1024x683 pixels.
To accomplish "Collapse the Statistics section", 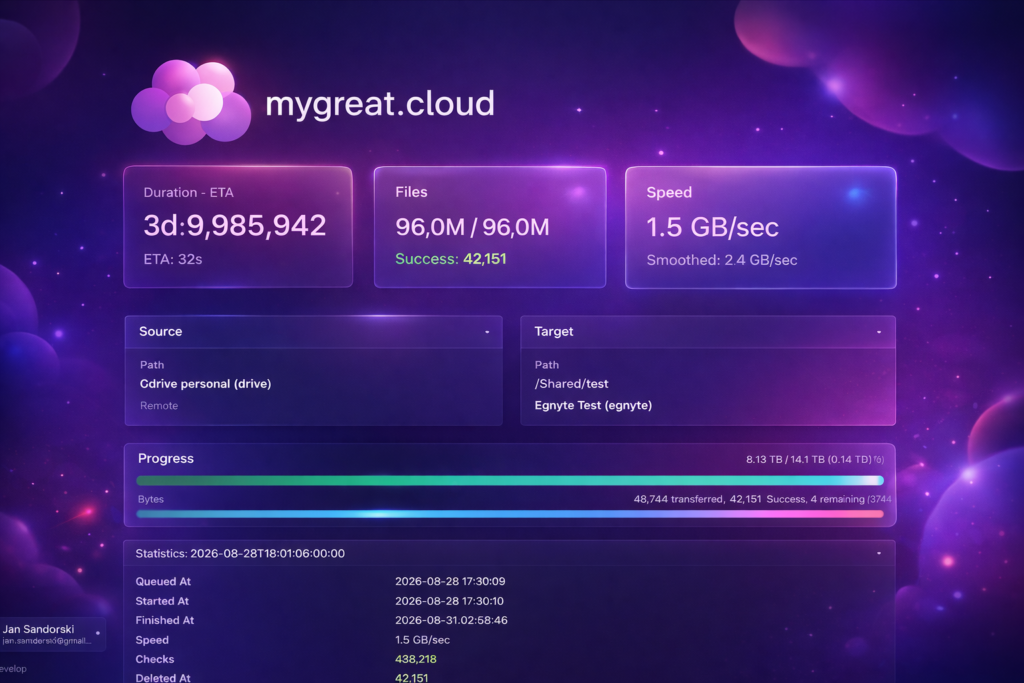I will 879,553.
